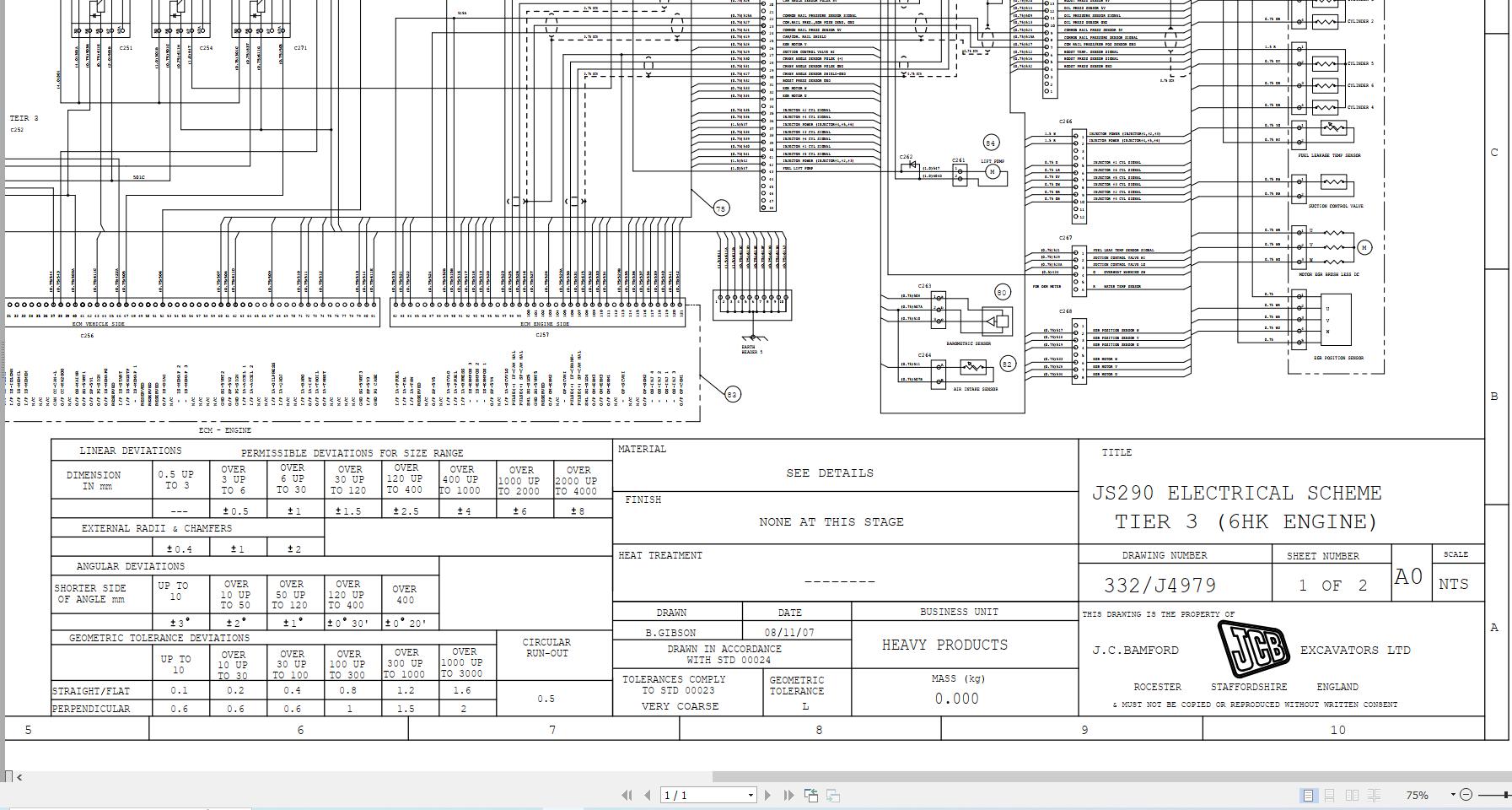The width and height of the screenshot is (1512, 810).
Task: Open the zoom percentage dropdown
Action: pyautogui.click(x=1453, y=794)
